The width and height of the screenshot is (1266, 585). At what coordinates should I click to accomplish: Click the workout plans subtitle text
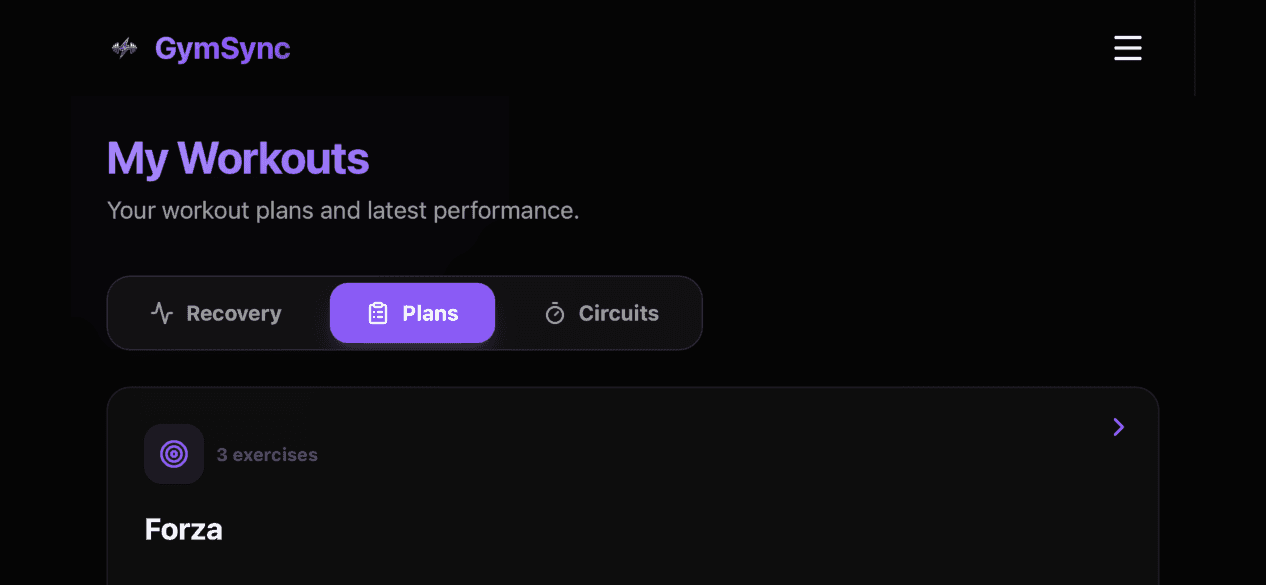[x=343, y=211]
